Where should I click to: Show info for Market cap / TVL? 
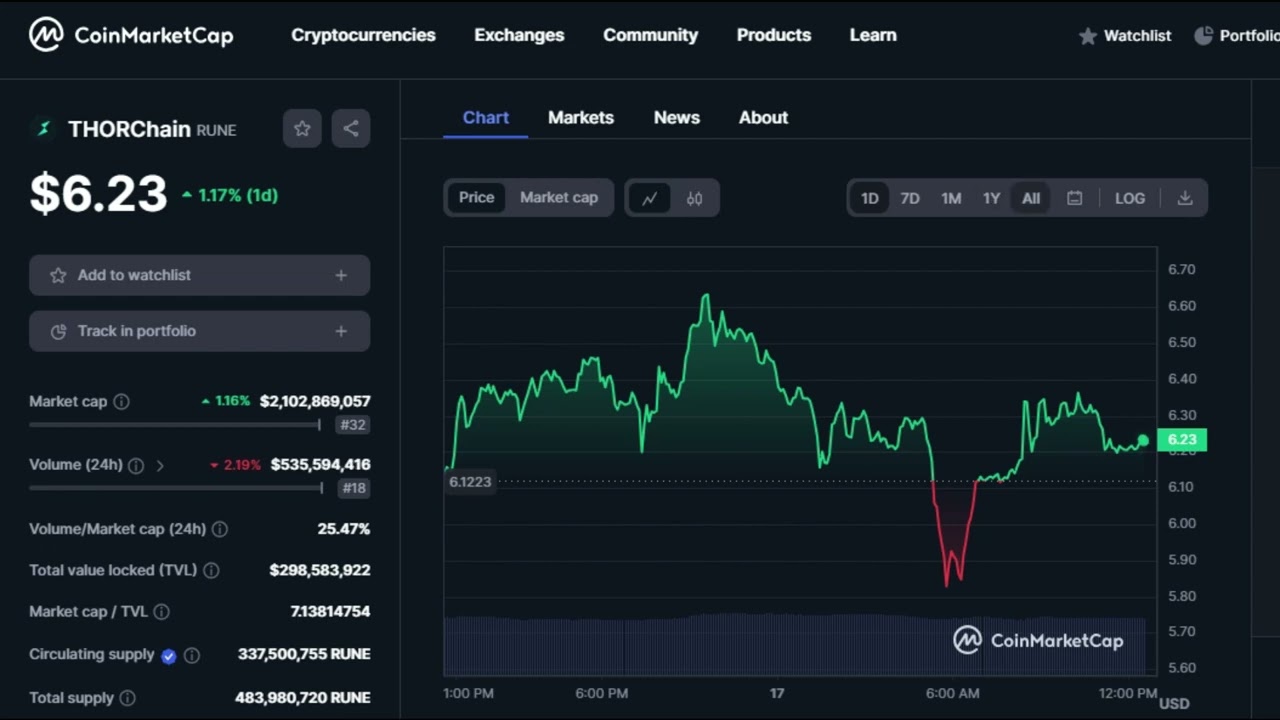pyautogui.click(x=161, y=611)
